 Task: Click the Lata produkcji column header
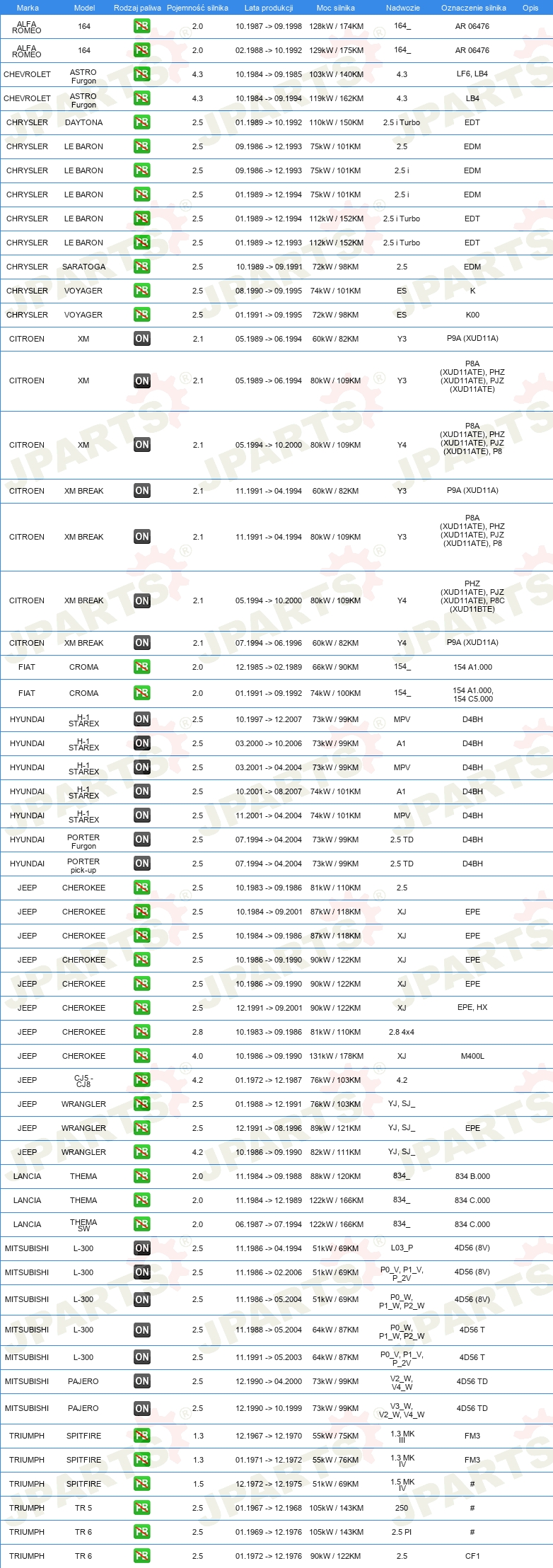click(269, 8)
